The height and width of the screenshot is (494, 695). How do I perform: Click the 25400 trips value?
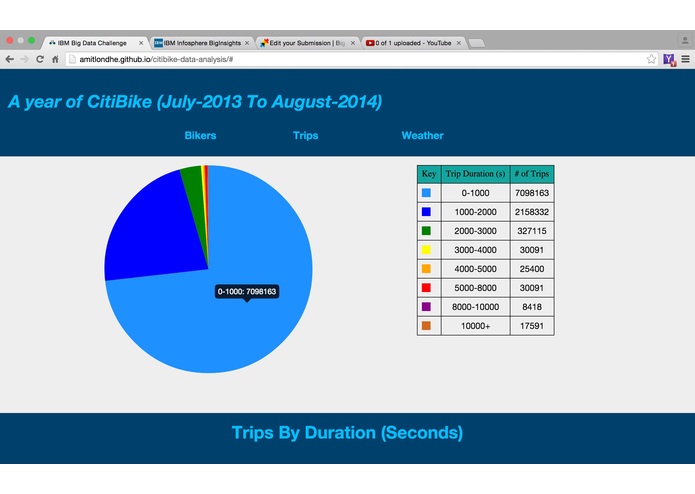532,269
